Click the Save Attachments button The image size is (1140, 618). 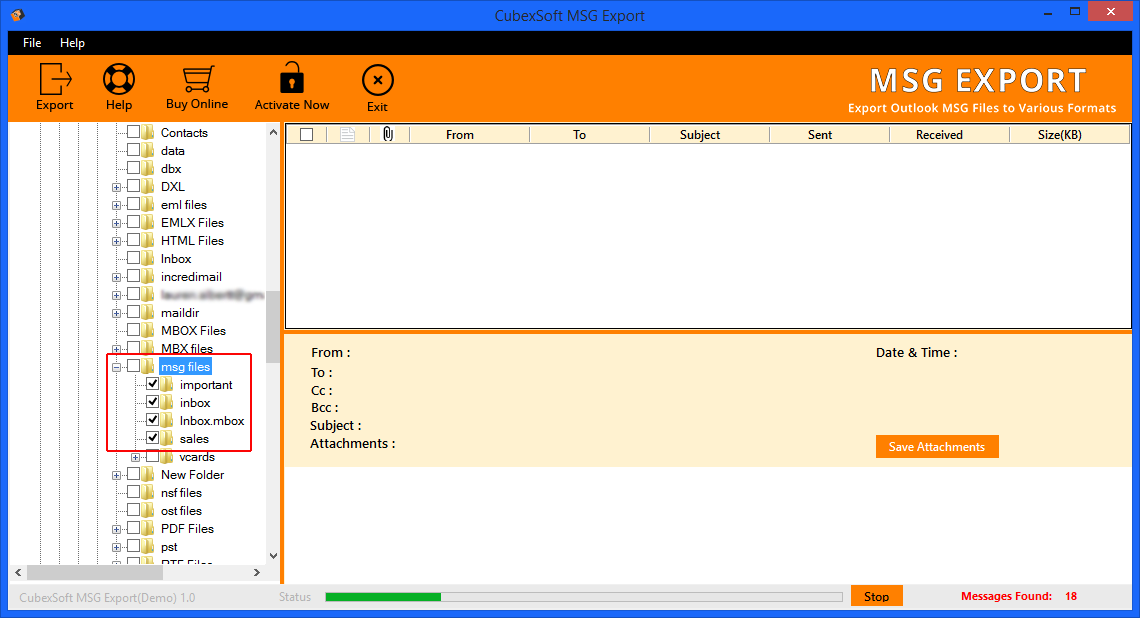coord(936,446)
